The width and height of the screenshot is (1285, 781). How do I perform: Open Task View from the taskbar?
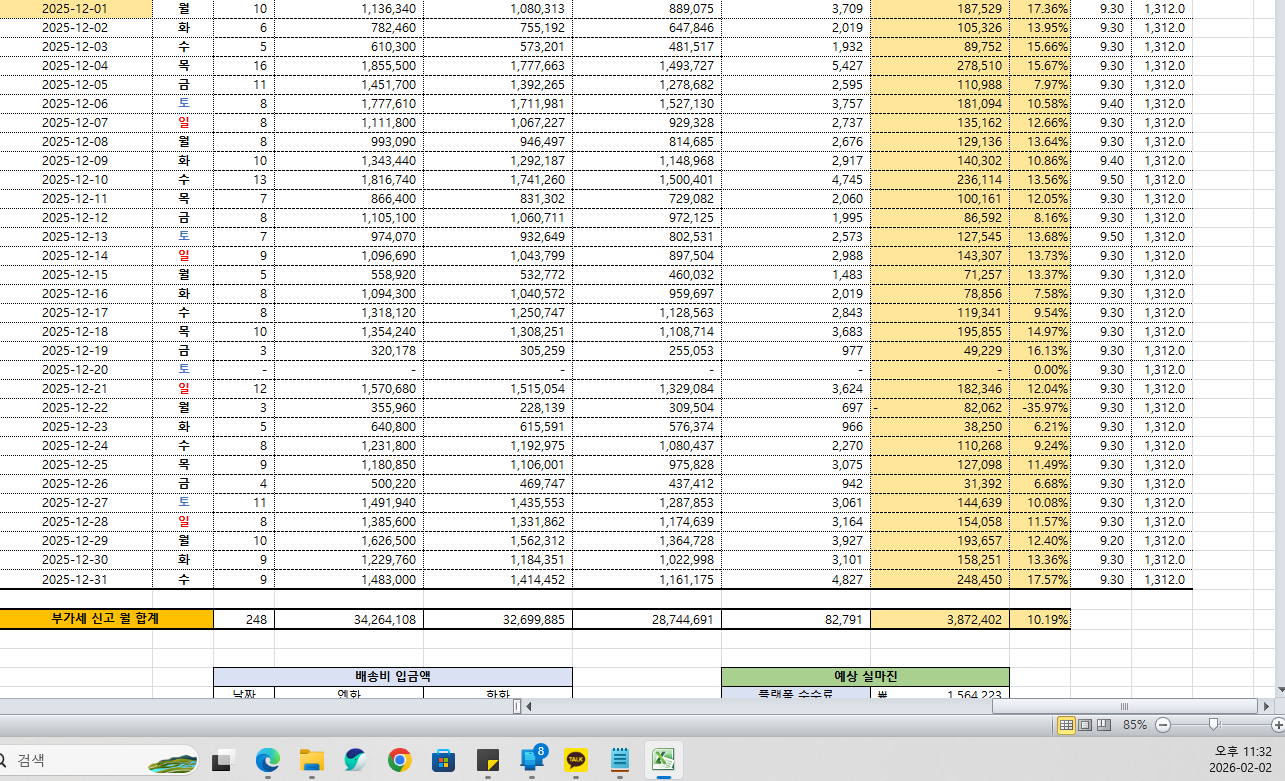(x=223, y=761)
